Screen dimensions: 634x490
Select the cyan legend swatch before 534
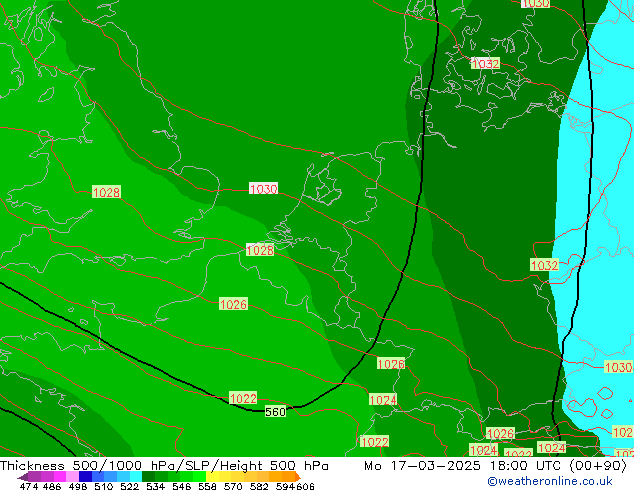[135, 477]
